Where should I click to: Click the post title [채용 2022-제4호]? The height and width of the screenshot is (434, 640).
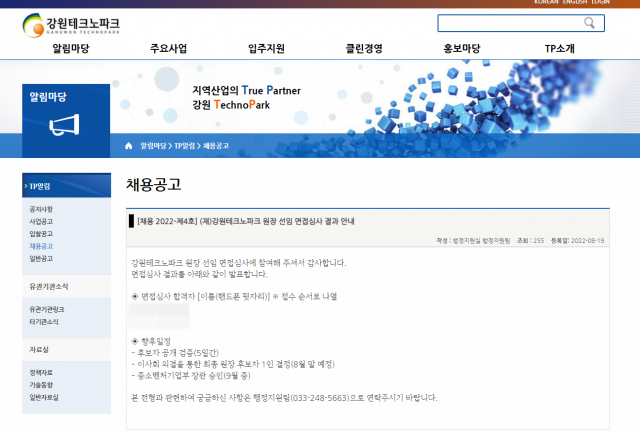(246, 221)
